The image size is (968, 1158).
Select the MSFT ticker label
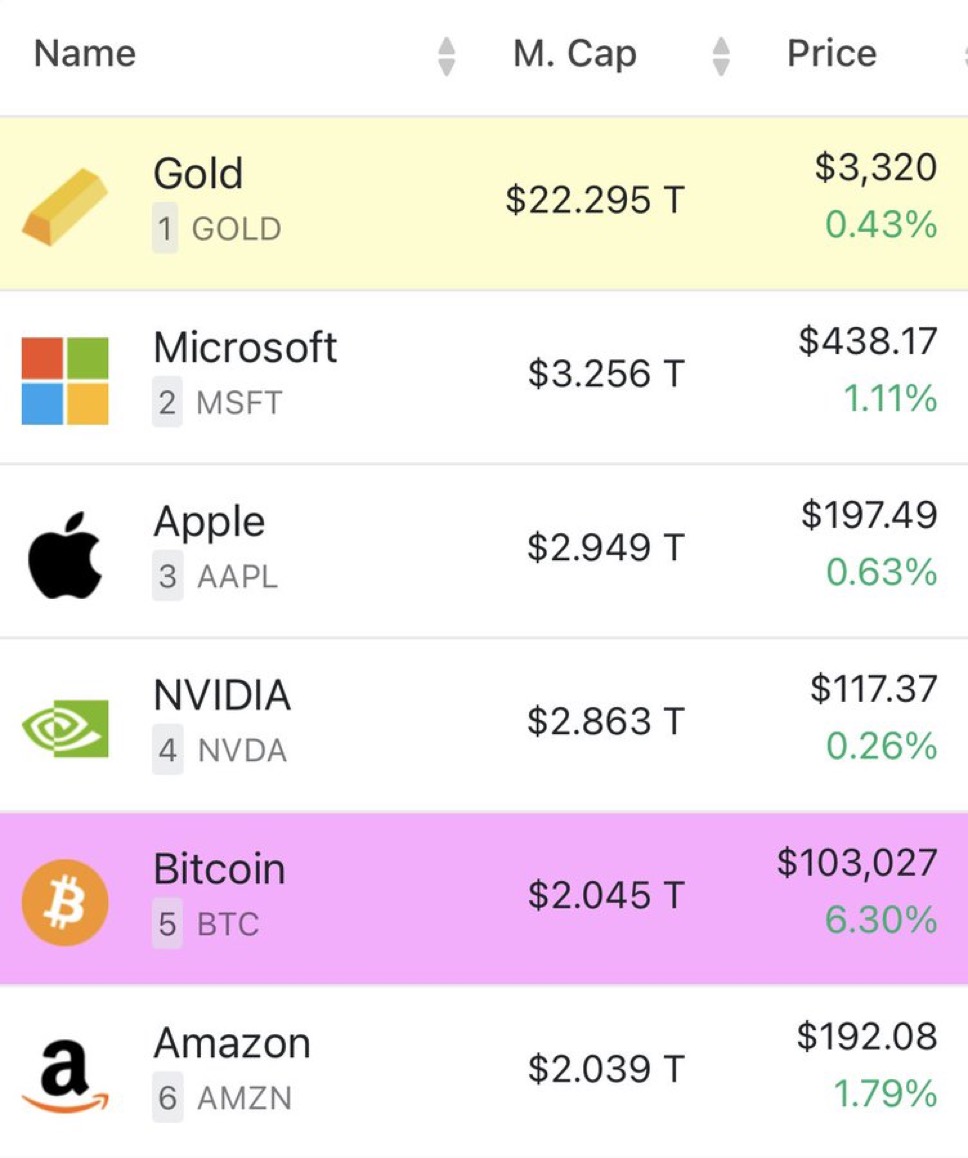pos(239,402)
